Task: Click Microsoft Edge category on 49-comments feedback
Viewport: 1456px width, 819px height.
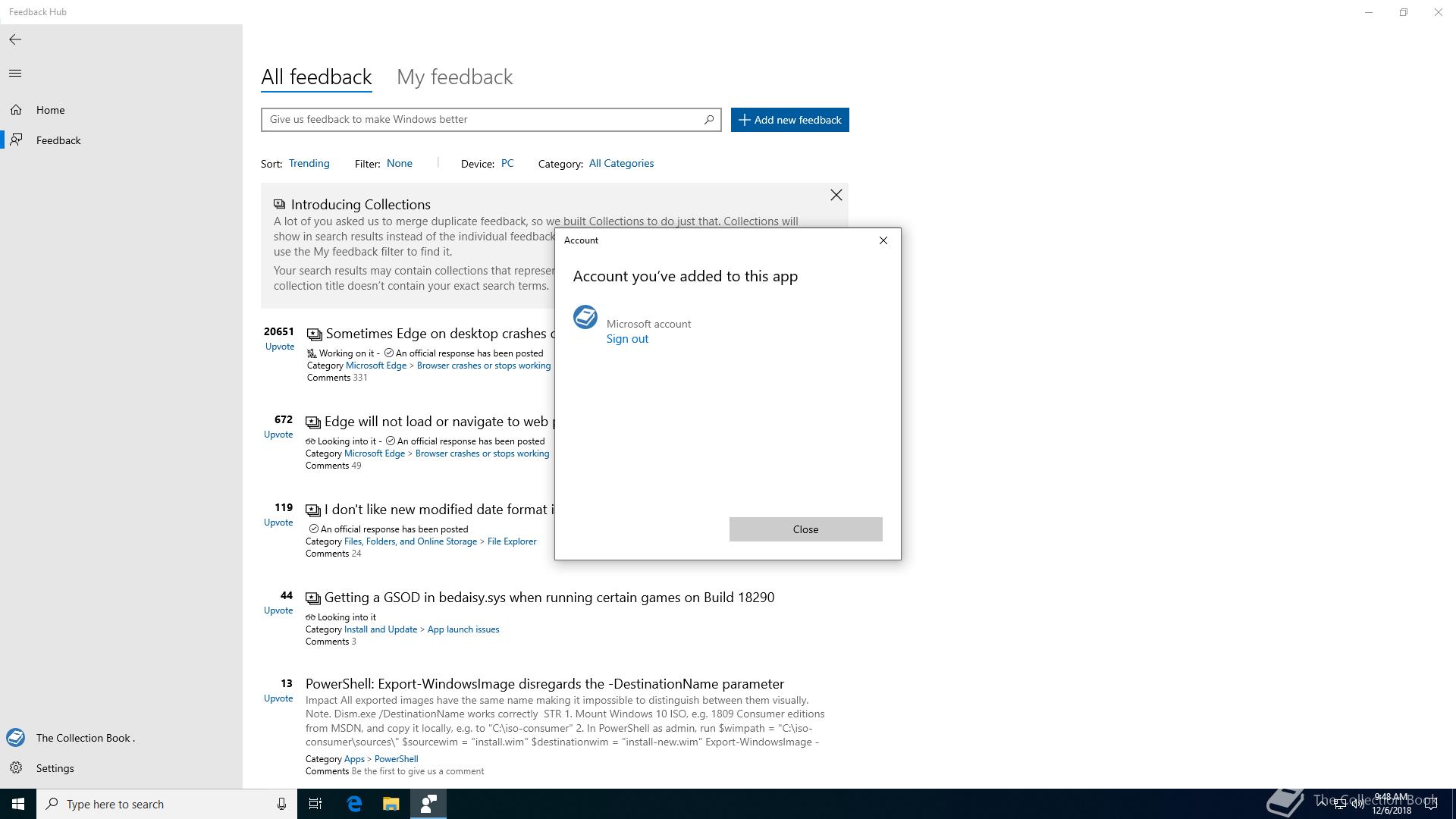Action: point(375,453)
